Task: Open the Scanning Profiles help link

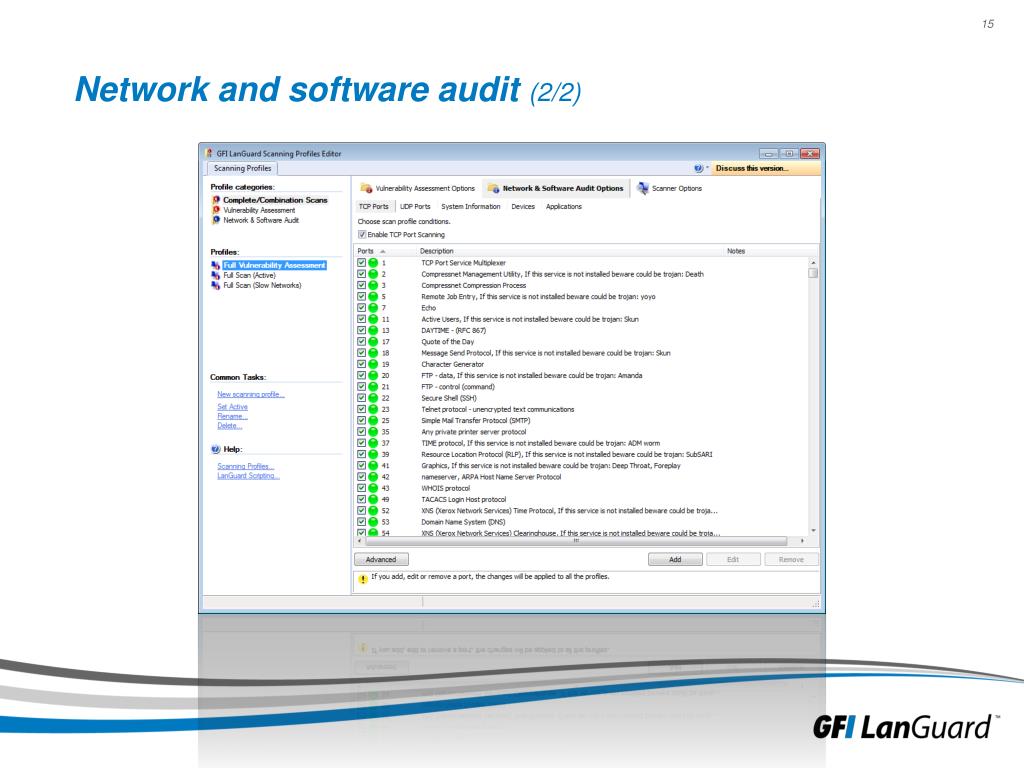Action: pos(246,466)
